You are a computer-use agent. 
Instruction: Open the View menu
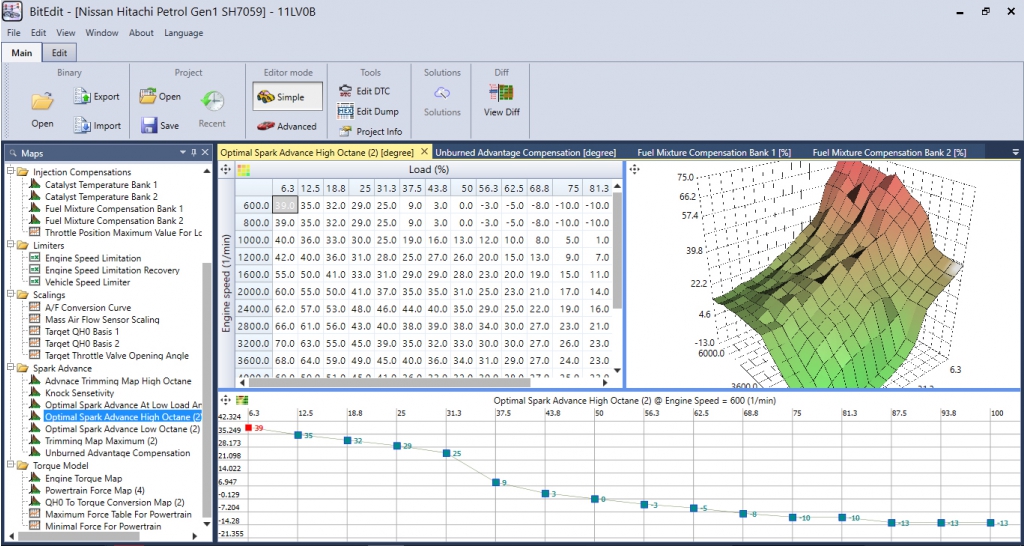[x=66, y=33]
